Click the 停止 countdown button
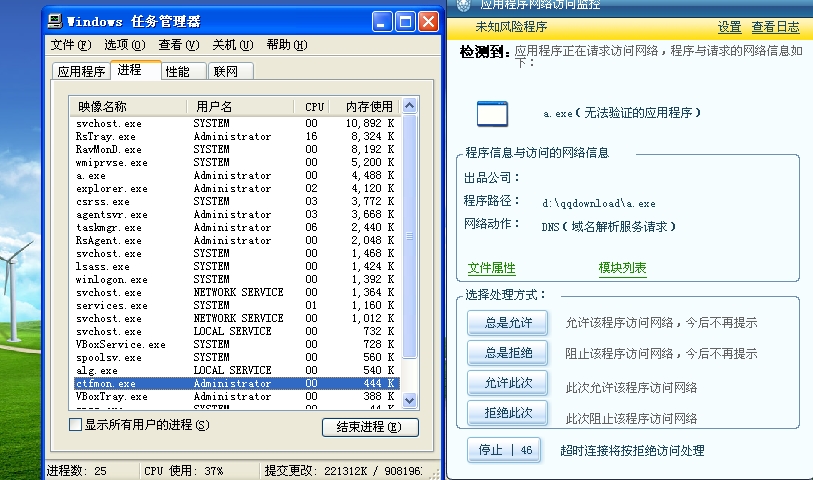The image size is (813, 480). coord(504,450)
